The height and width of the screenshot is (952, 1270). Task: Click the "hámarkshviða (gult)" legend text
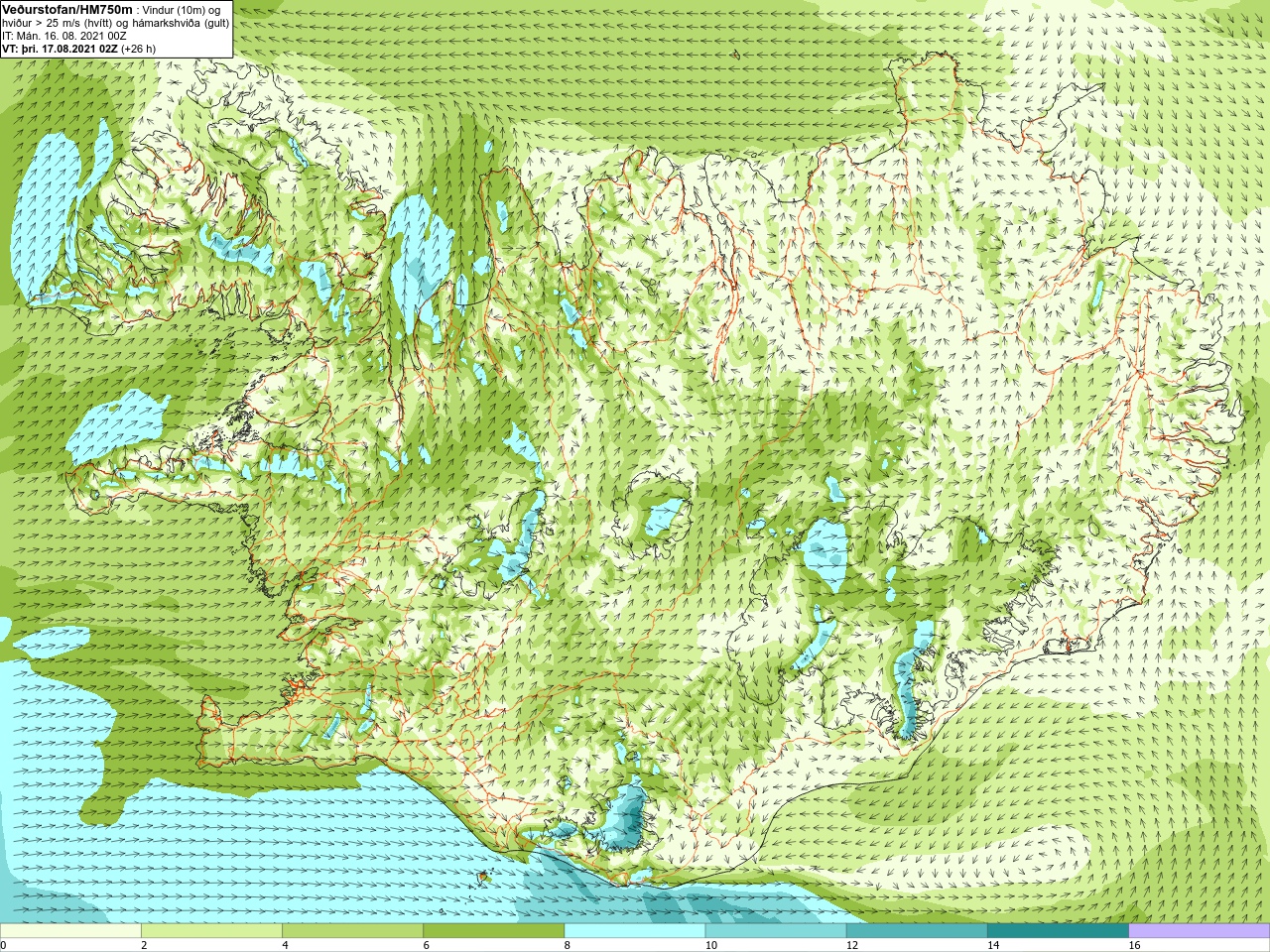point(179,23)
